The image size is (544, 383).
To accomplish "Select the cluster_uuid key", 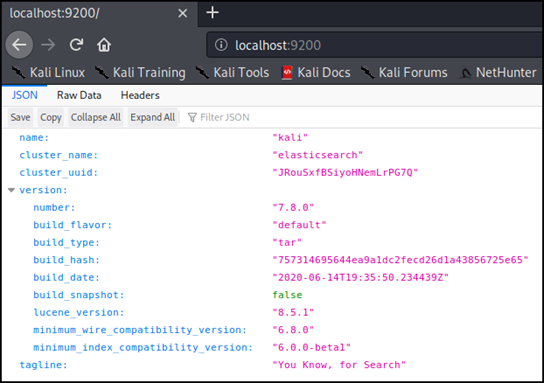I will pyautogui.click(x=59, y=172).
